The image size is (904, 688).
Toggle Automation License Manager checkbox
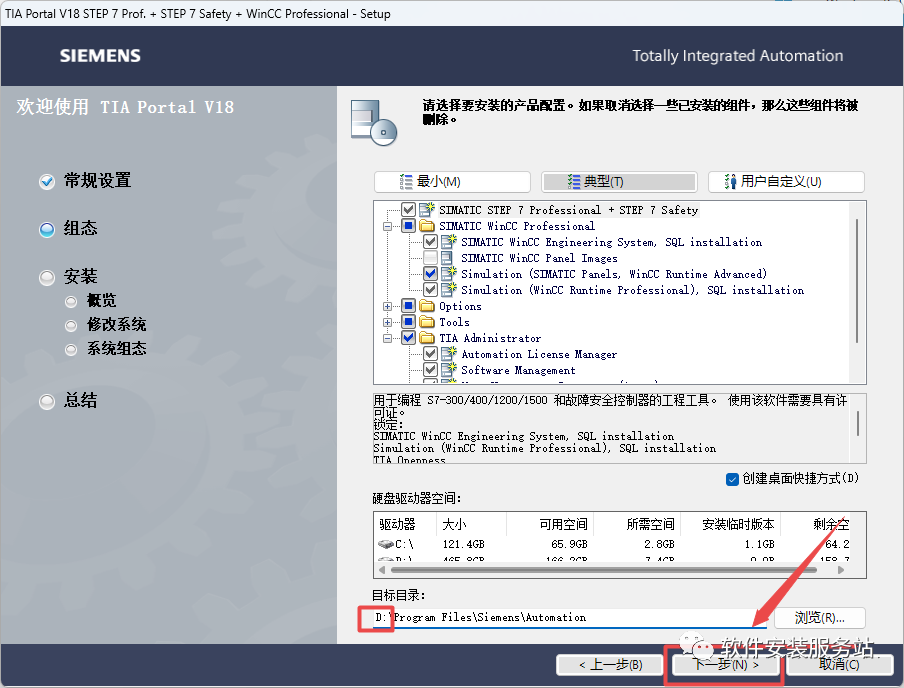coord(430,354)
